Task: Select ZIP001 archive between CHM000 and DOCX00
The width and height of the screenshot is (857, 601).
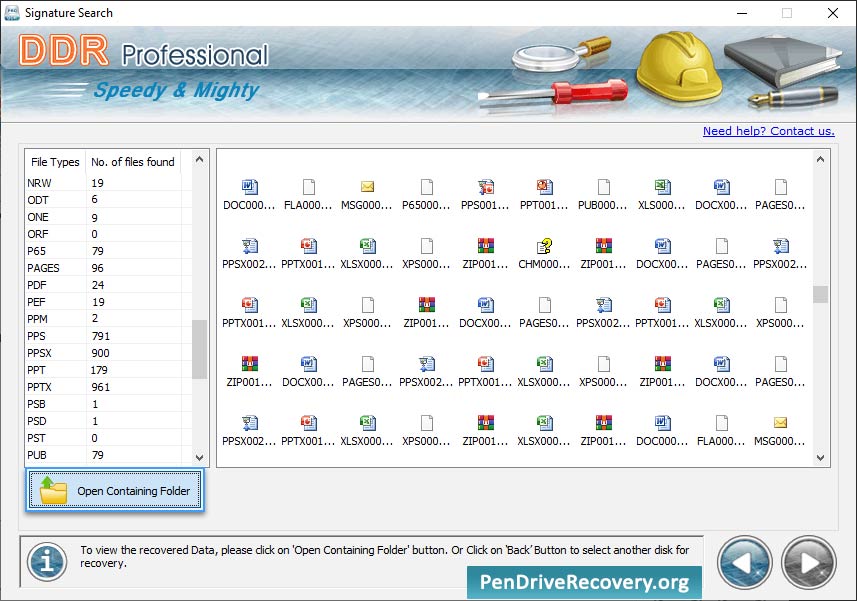Action: point(603,254)
